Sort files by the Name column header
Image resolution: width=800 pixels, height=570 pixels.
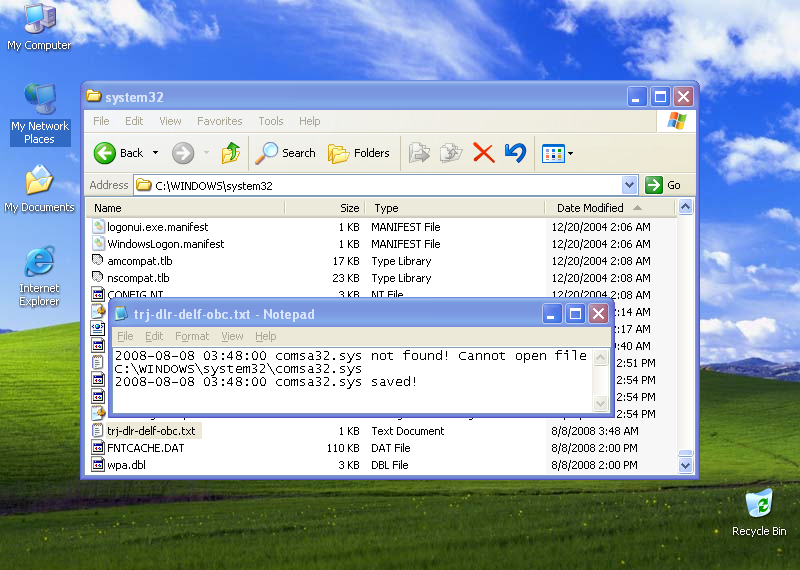click(x=186, y=208)
